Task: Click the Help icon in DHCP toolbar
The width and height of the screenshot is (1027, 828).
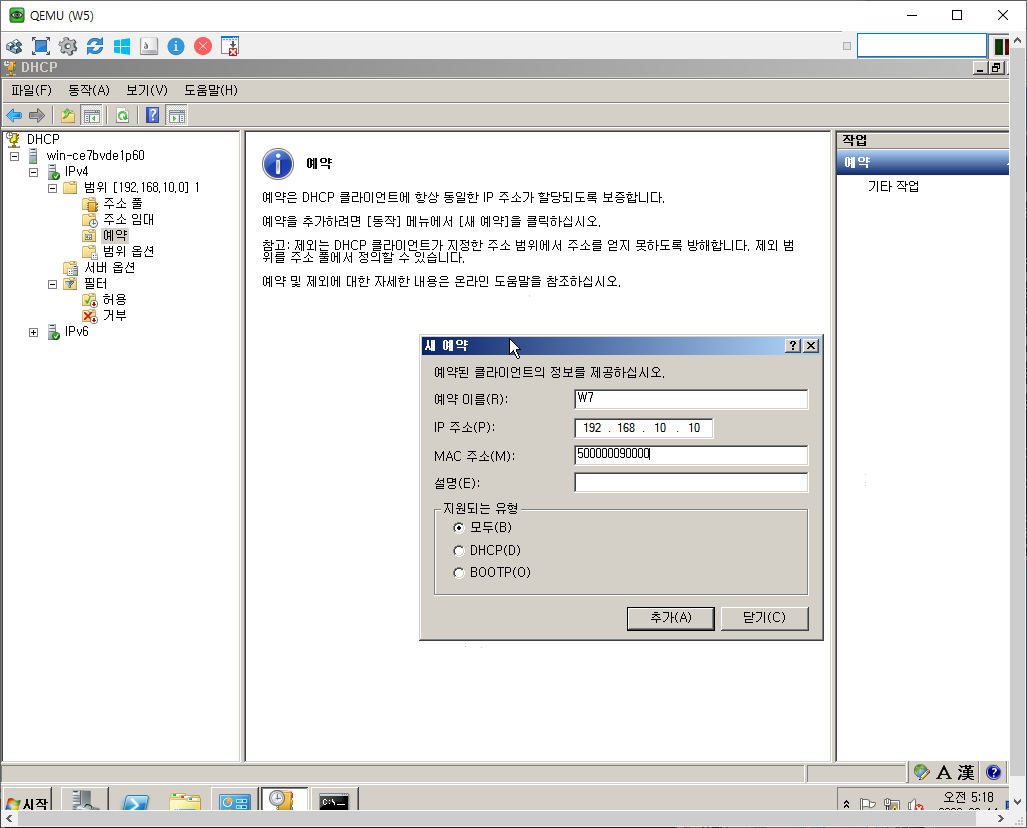Action: click(x=153, y=116)
